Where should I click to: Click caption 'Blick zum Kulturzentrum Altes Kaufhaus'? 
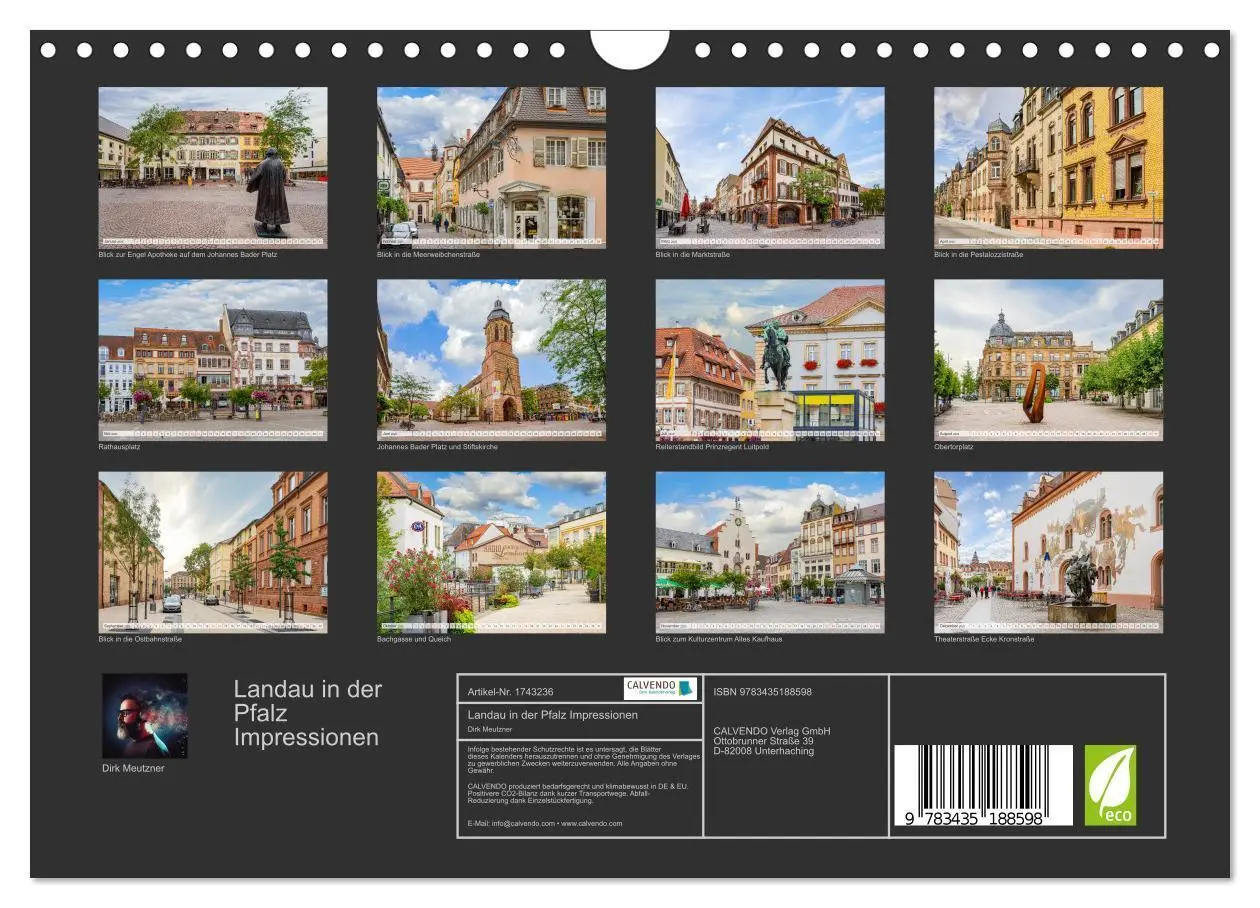(719, 639)
